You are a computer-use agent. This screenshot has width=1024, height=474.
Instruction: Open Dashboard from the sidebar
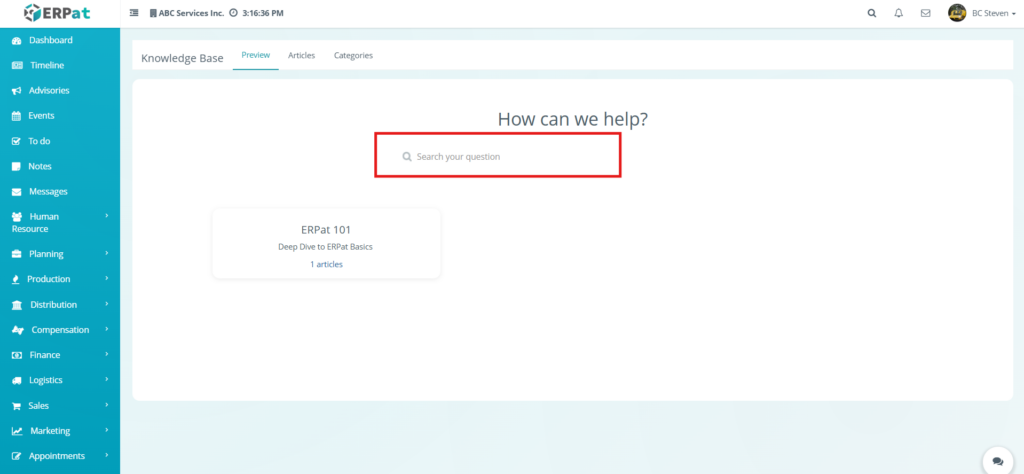[50, 40]
